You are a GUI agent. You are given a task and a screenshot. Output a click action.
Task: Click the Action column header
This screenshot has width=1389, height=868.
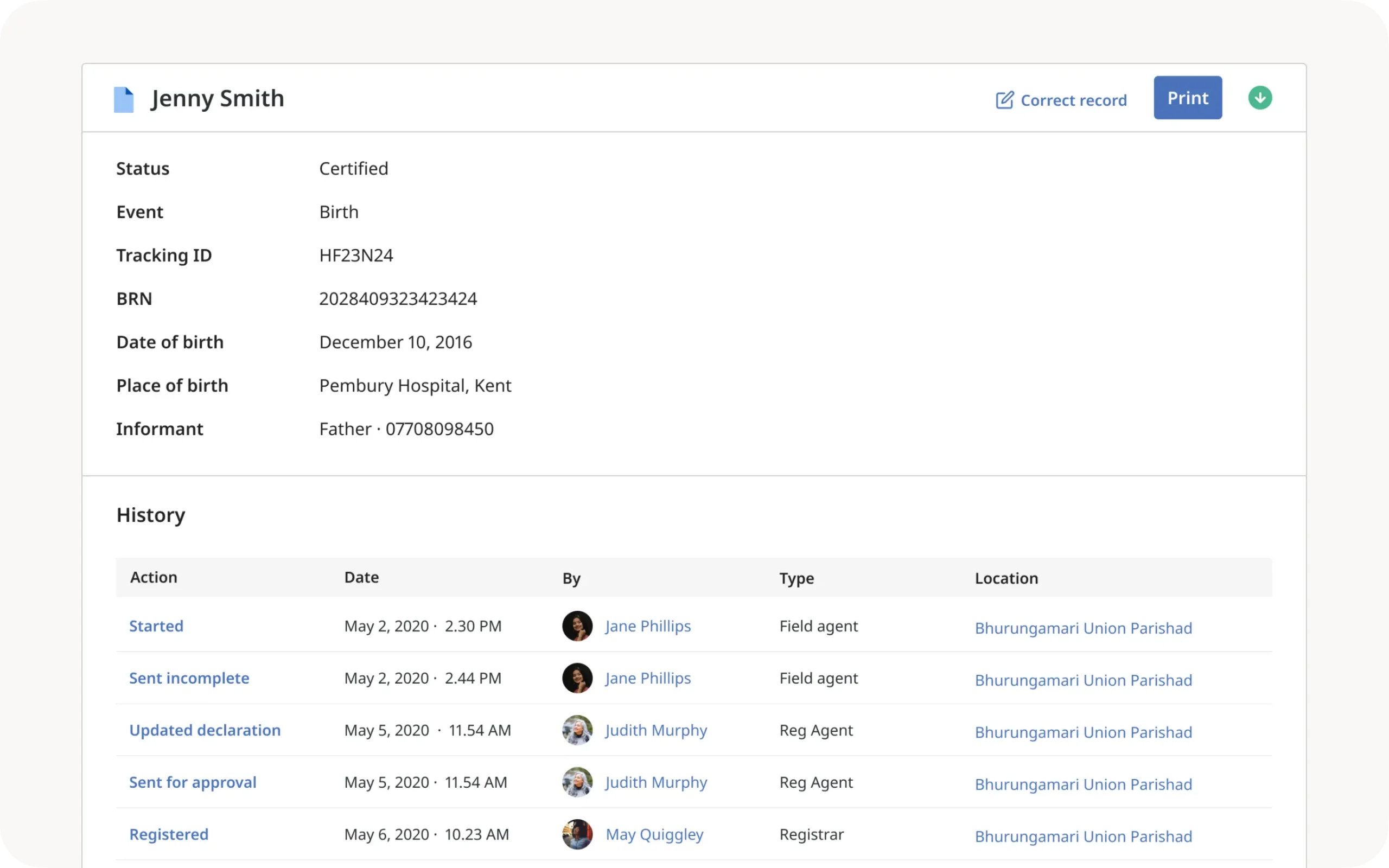coord(153,577)
